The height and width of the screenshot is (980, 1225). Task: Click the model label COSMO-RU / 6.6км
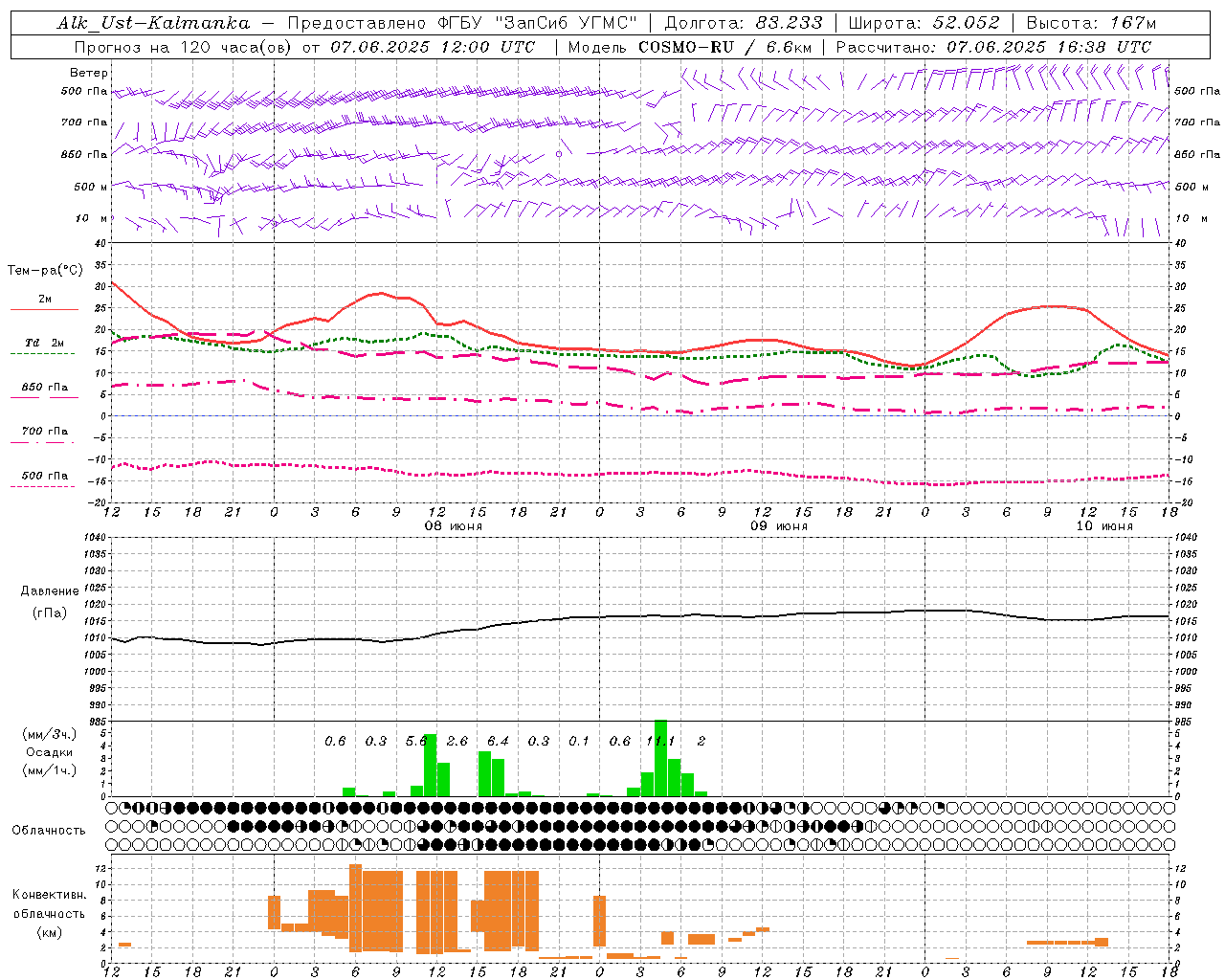coord(725,47)
